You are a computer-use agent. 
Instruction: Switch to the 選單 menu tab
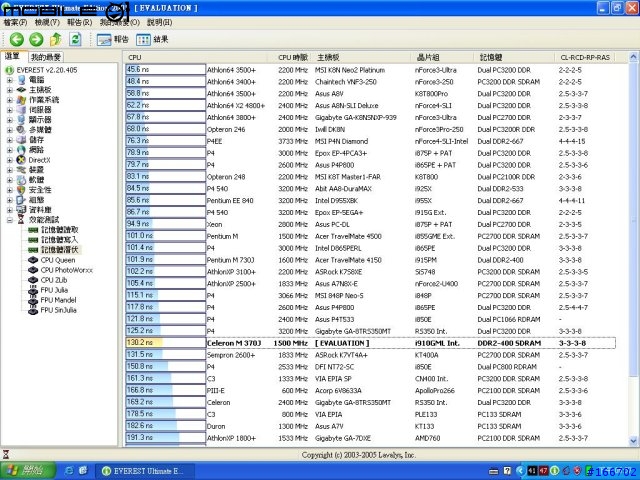pos(13,56)
